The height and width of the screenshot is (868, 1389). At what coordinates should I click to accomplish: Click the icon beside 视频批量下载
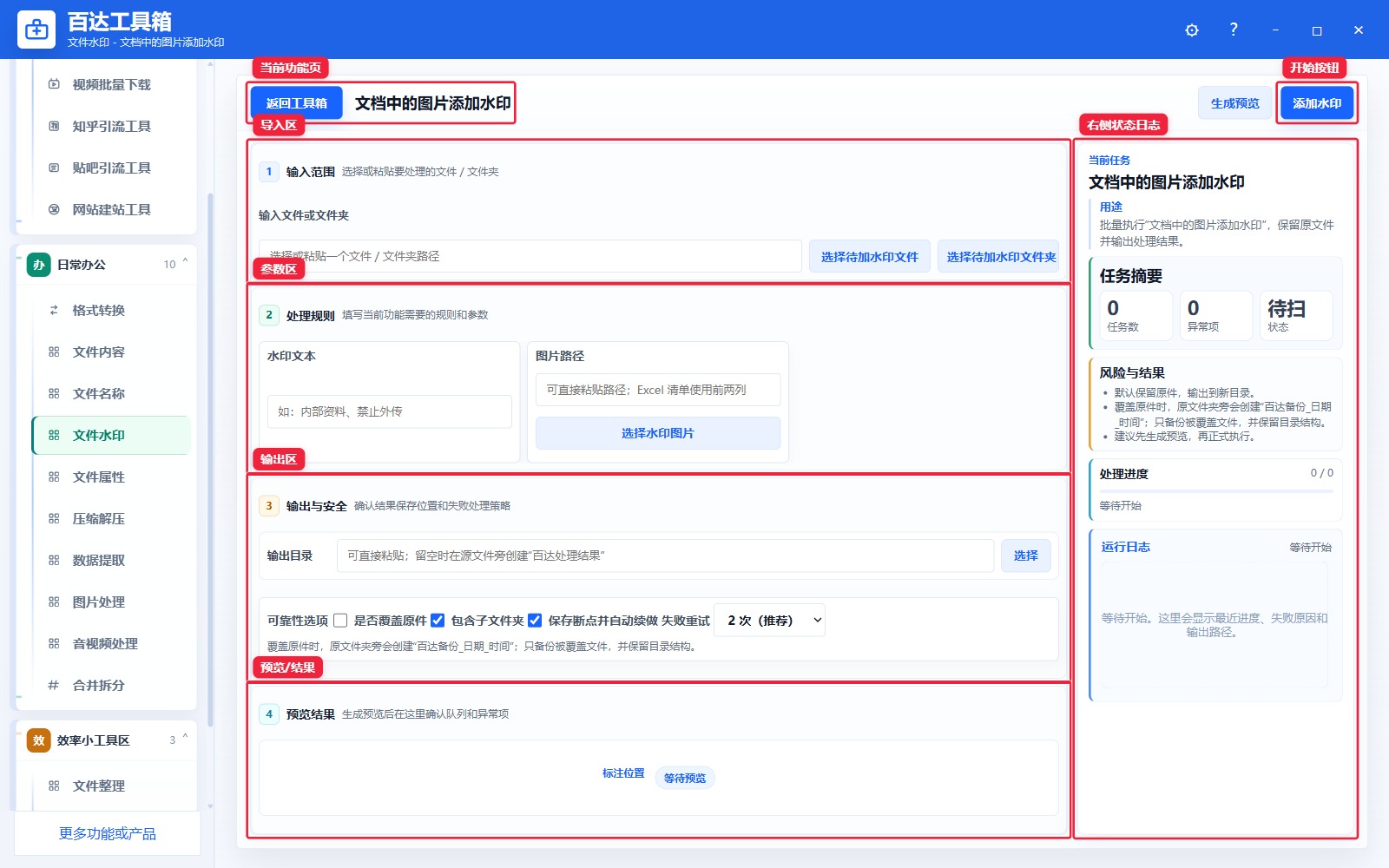tap(54, 84)
